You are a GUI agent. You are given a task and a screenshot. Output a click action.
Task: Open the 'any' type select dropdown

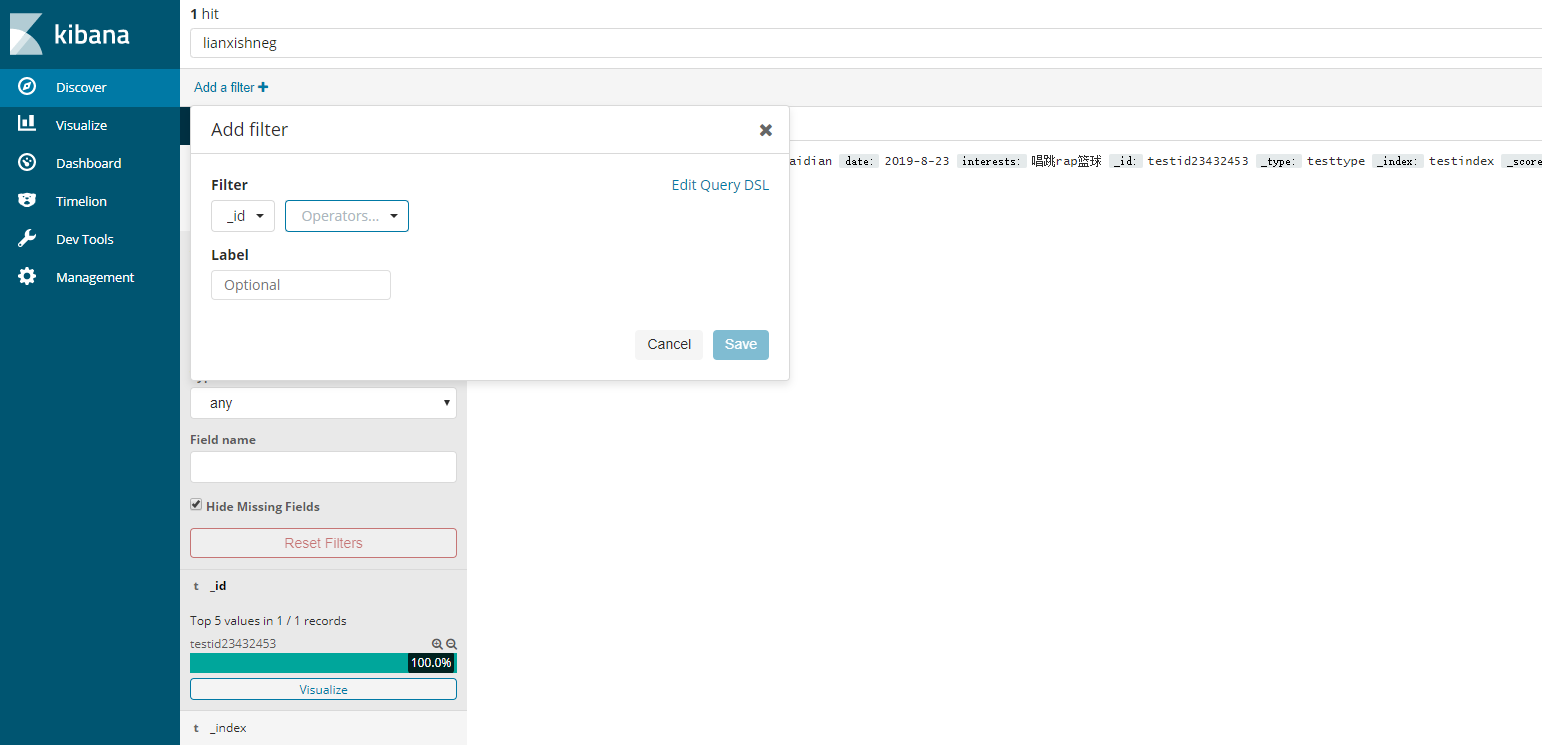coord(323,403)
